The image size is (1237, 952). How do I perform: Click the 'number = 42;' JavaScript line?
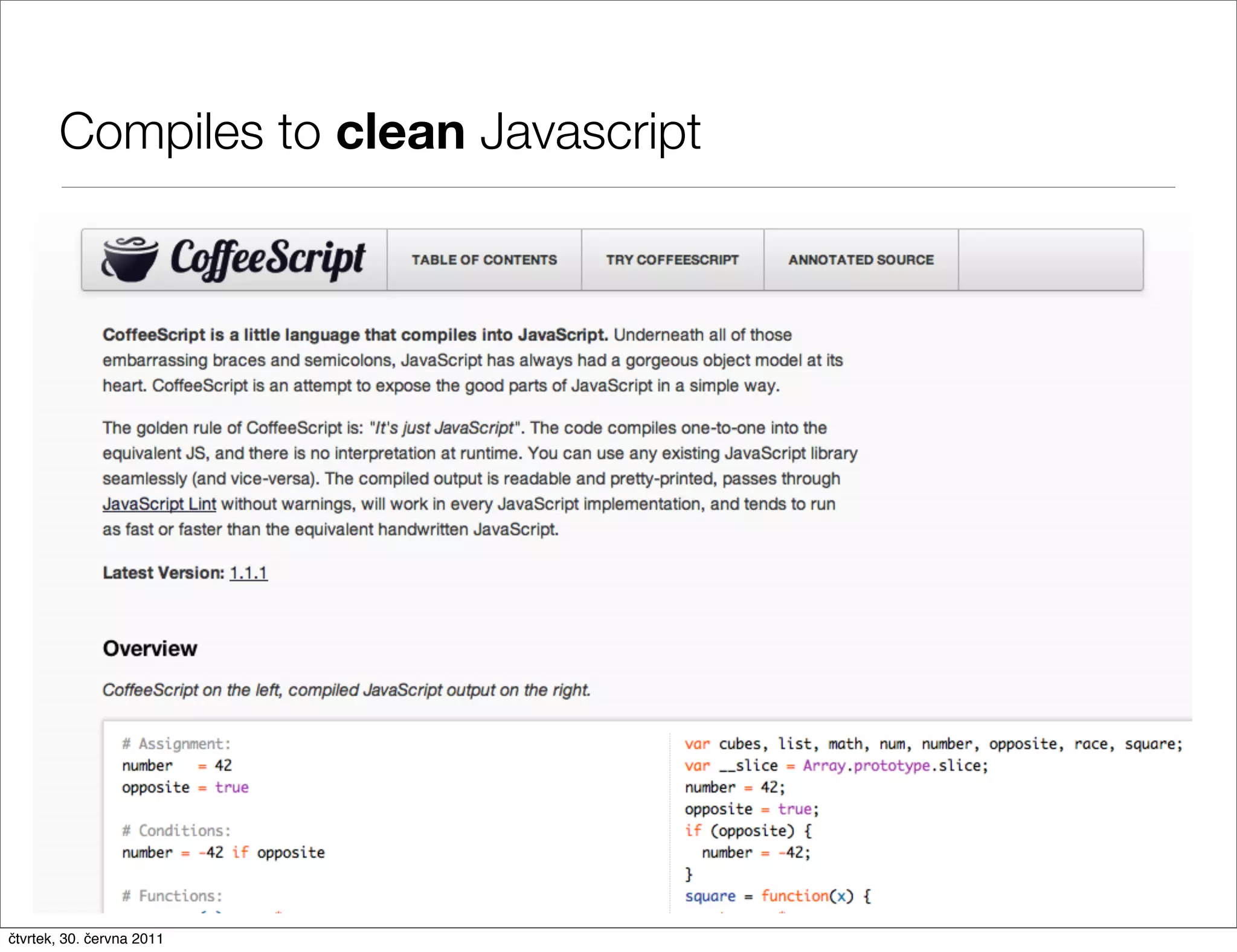[735, 787]
